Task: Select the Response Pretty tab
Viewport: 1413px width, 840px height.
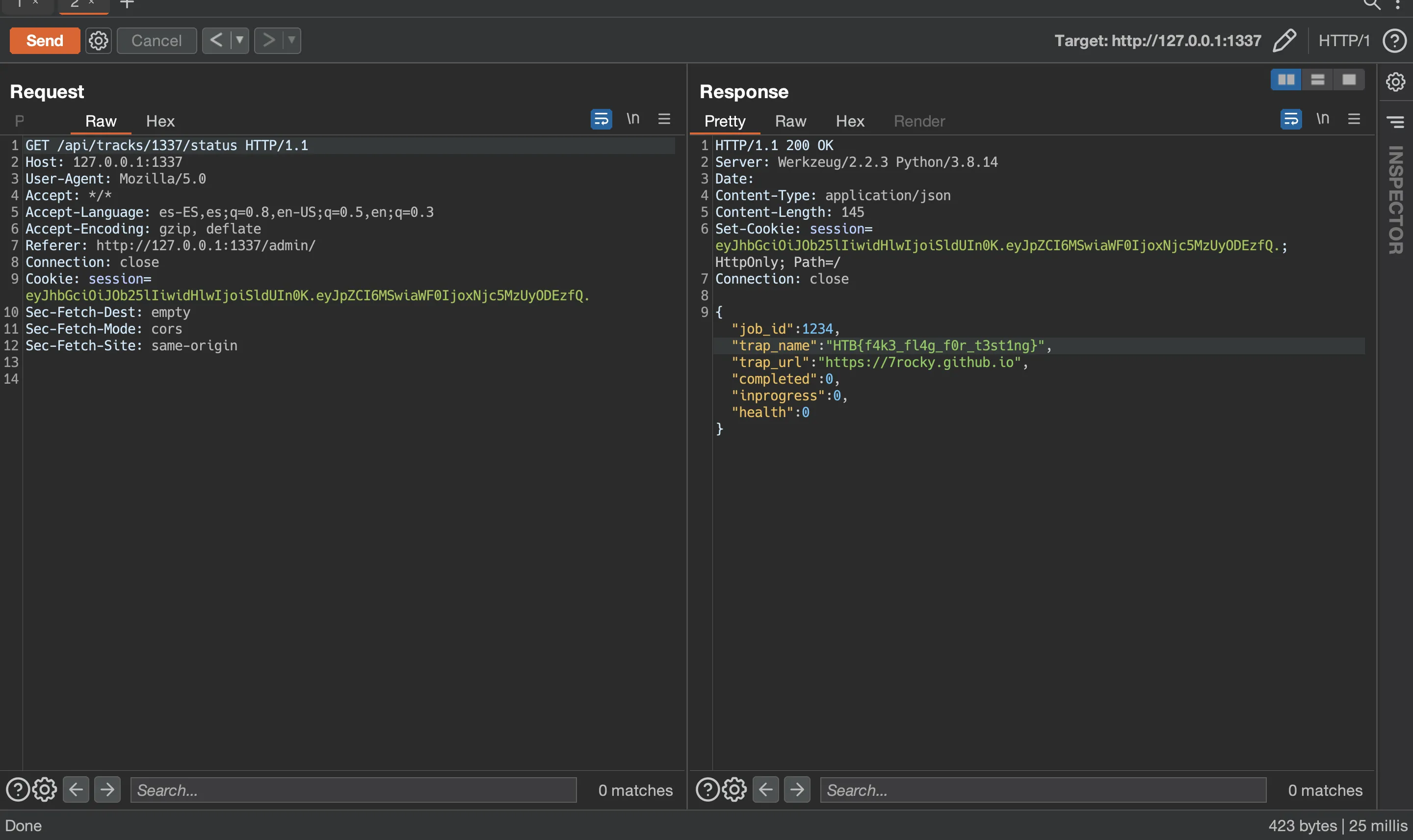Action: [724, 121]
